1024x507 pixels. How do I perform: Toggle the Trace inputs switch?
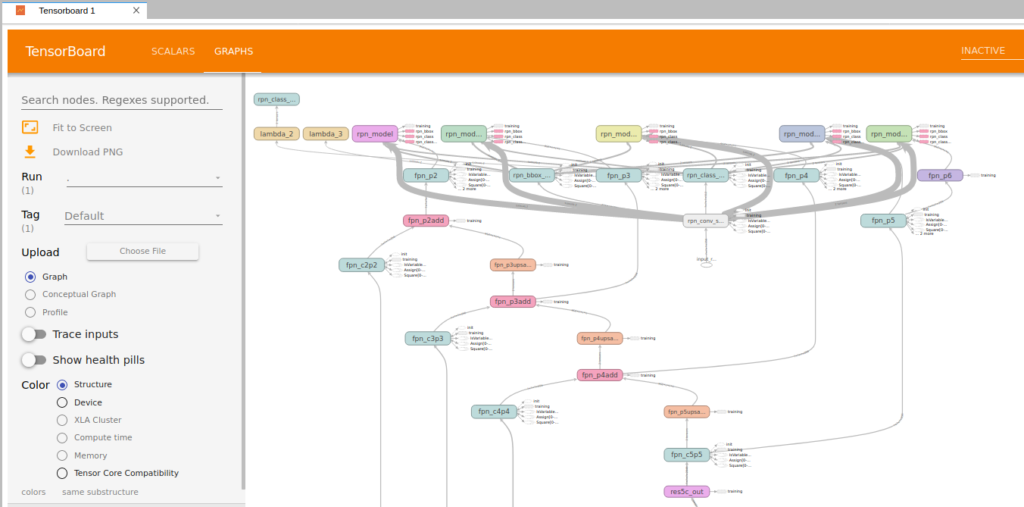(33, 334)
